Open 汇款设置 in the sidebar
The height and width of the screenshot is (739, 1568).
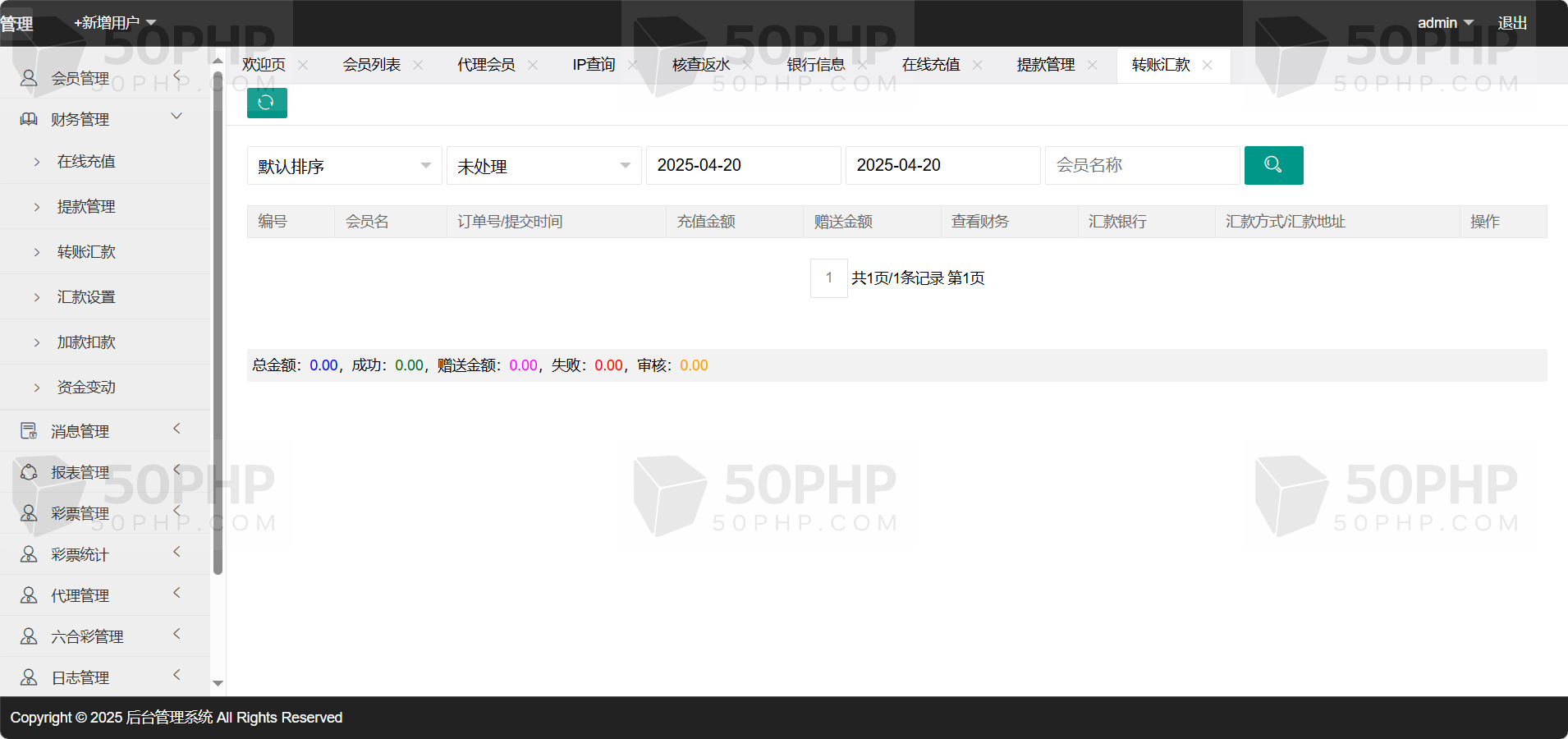[x=86, y=297]
